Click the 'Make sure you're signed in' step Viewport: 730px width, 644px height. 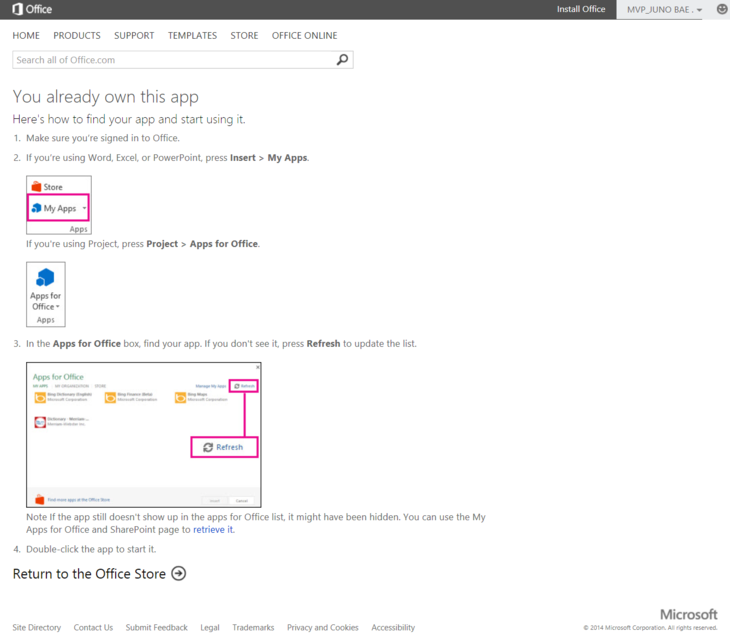102,138
